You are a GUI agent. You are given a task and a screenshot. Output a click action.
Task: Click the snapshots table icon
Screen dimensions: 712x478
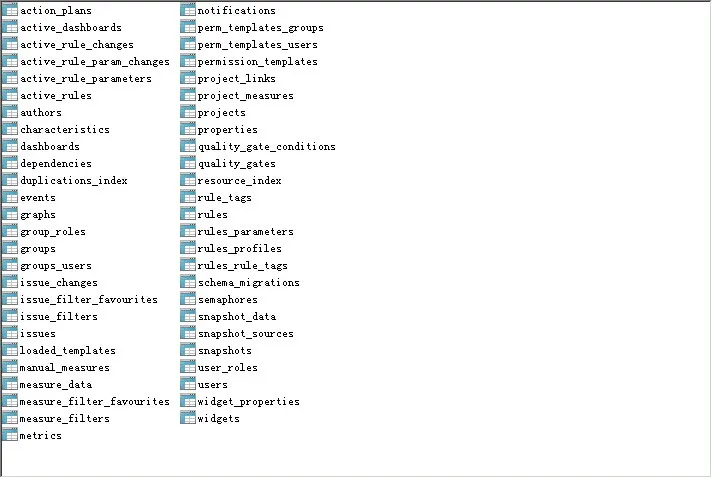point(188,350)
